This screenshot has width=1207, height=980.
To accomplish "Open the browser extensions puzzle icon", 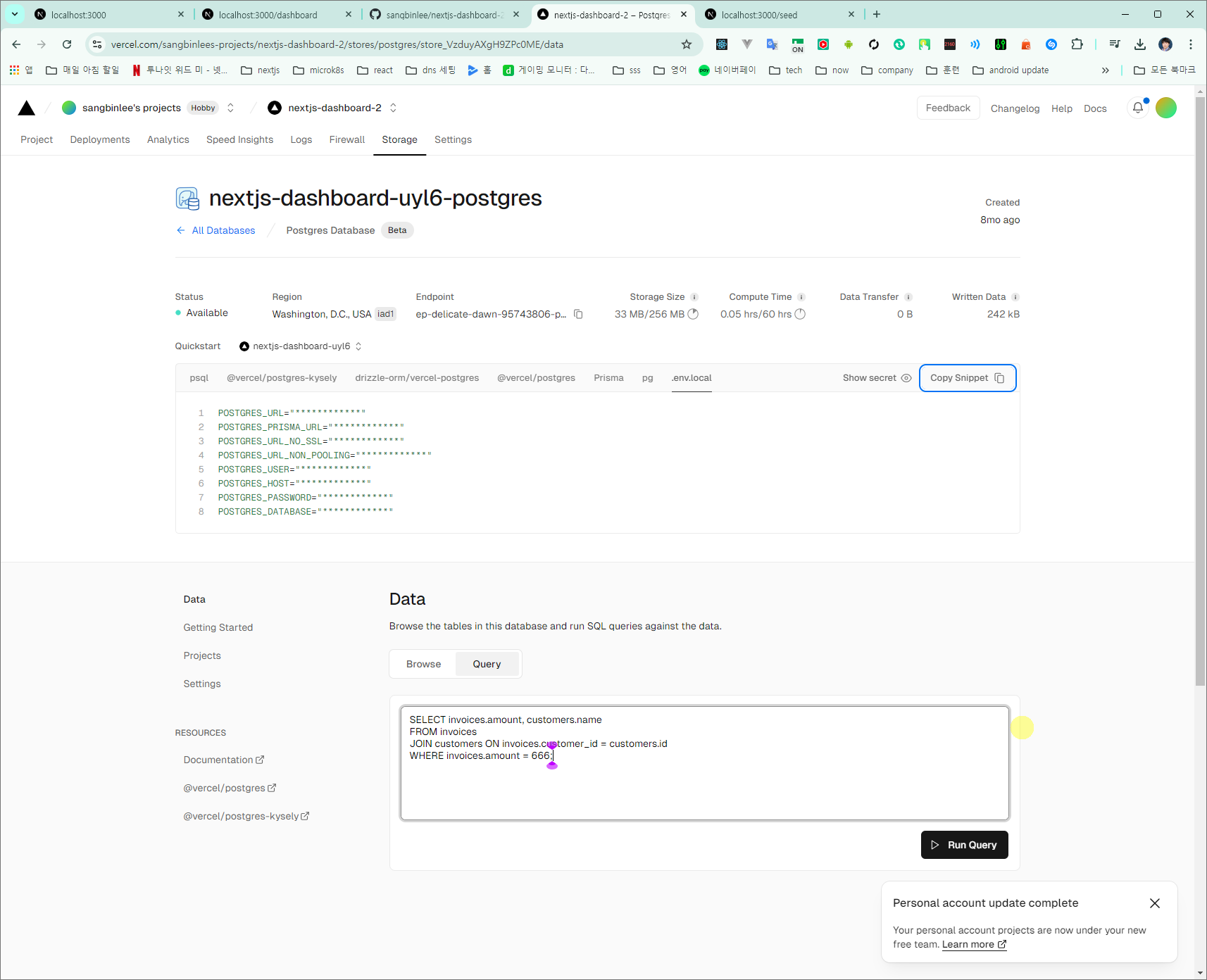I will click(1077, 44).
